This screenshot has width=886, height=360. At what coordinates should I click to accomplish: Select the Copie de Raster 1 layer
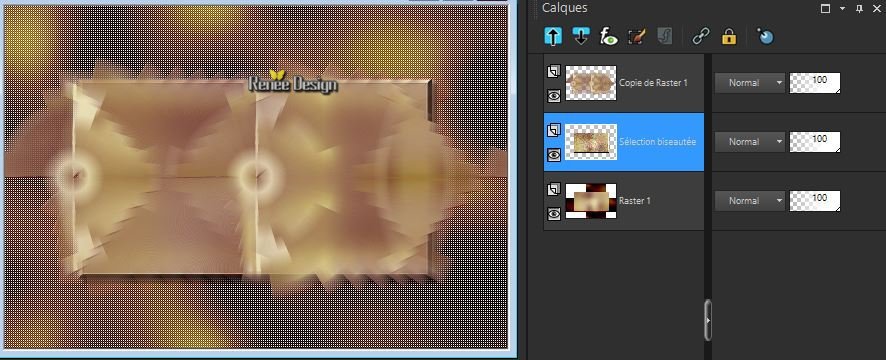point(624,83)
